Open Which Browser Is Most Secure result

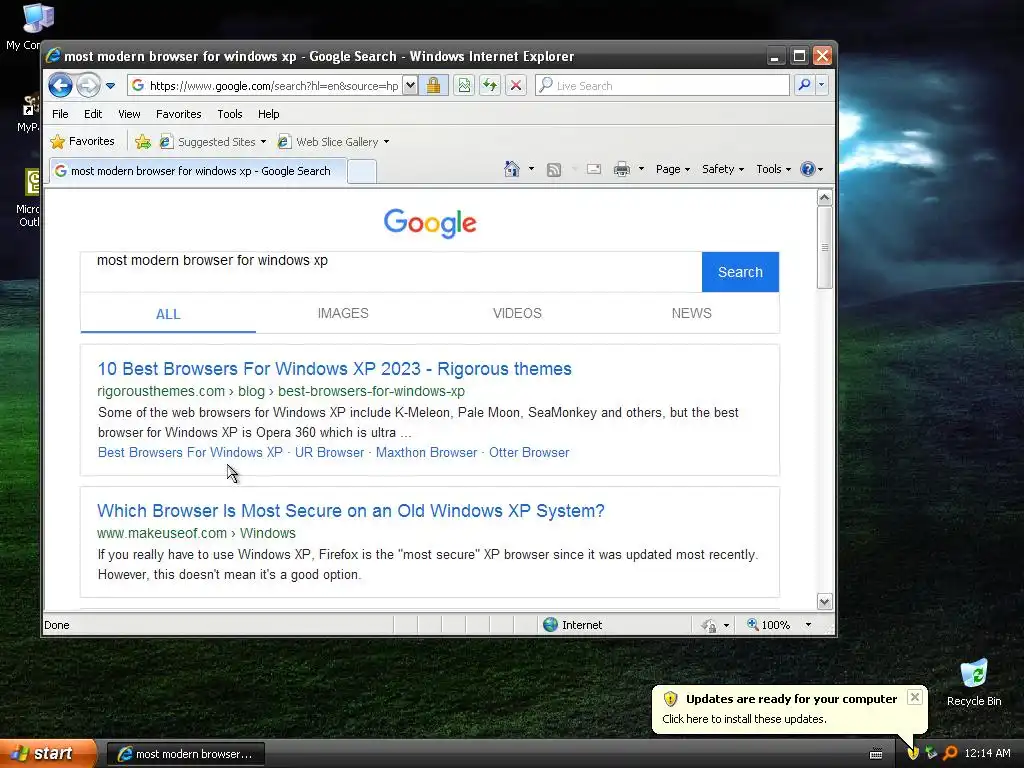coord(351,511)
